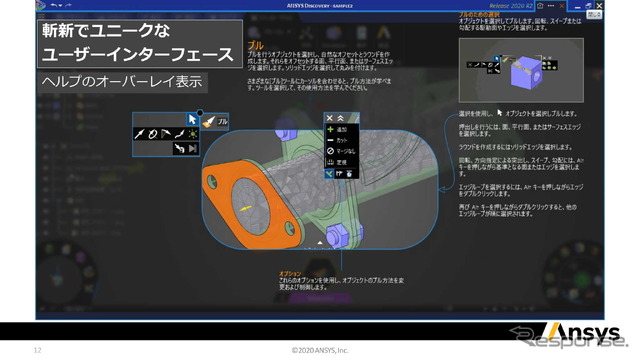Open the help thumbnail showing purple cube
640x360 pixels.
[521, 70]
